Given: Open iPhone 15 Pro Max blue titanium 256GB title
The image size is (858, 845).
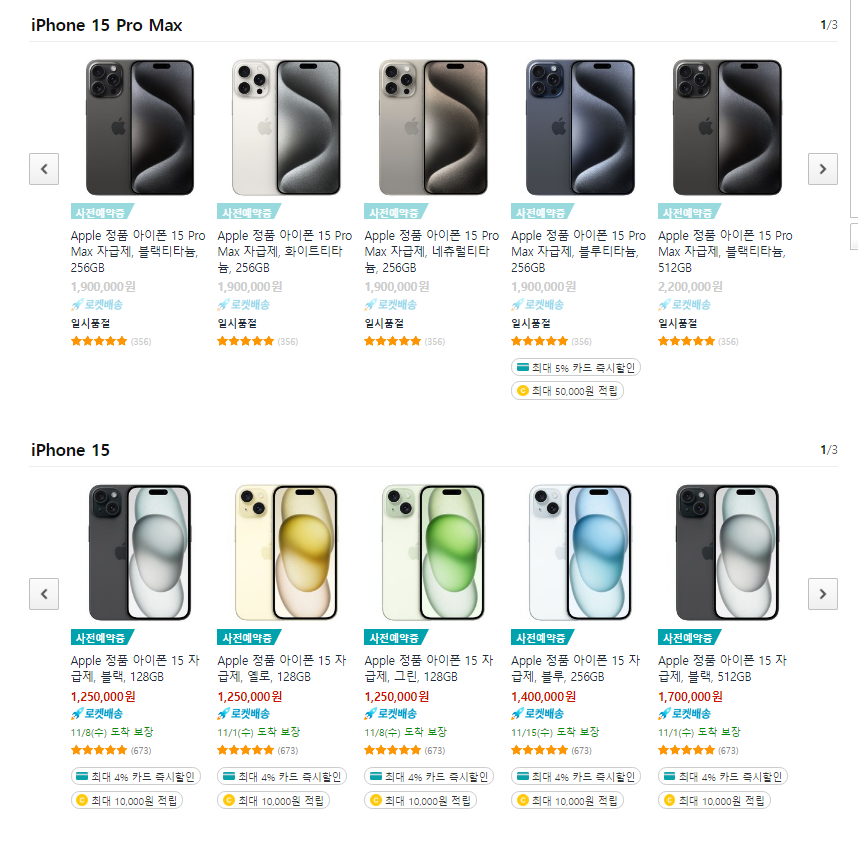Looking at the screenshot, I should 578,251.
